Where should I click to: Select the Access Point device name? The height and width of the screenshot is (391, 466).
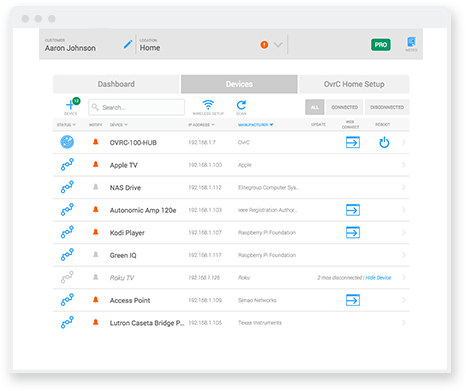point(130,300)
